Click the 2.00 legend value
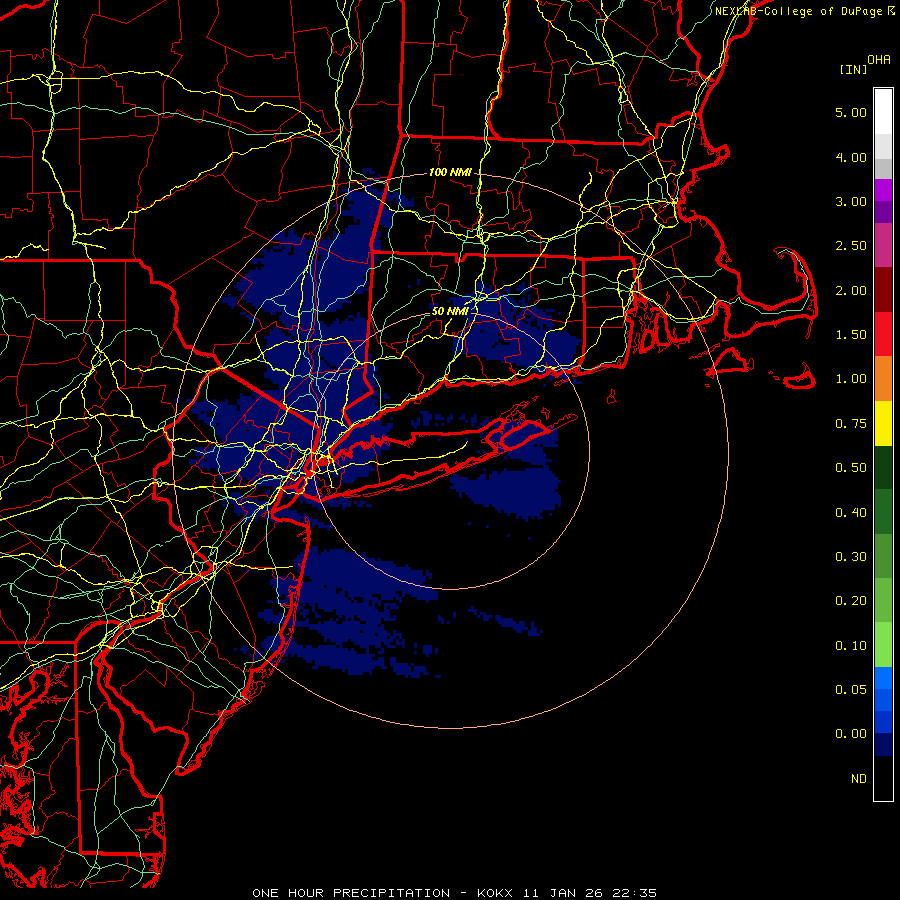Screen dimensions: 900x900 pos(851,290)
